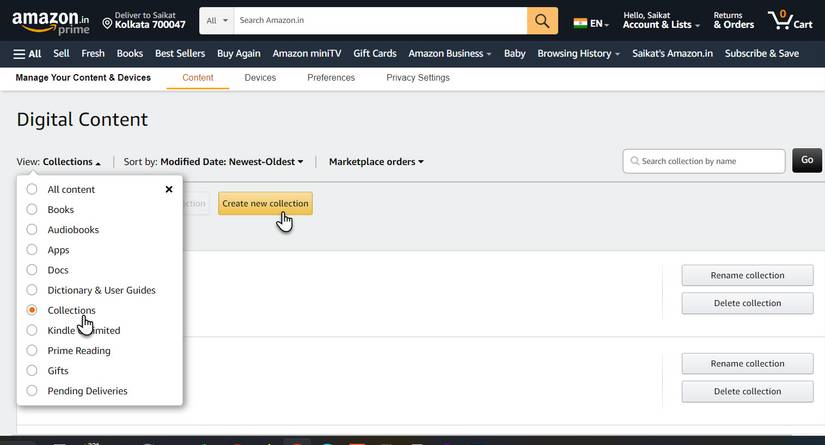Open the Baby navigation link
This screenshot has width=825, height=445.
pos(515,54)
